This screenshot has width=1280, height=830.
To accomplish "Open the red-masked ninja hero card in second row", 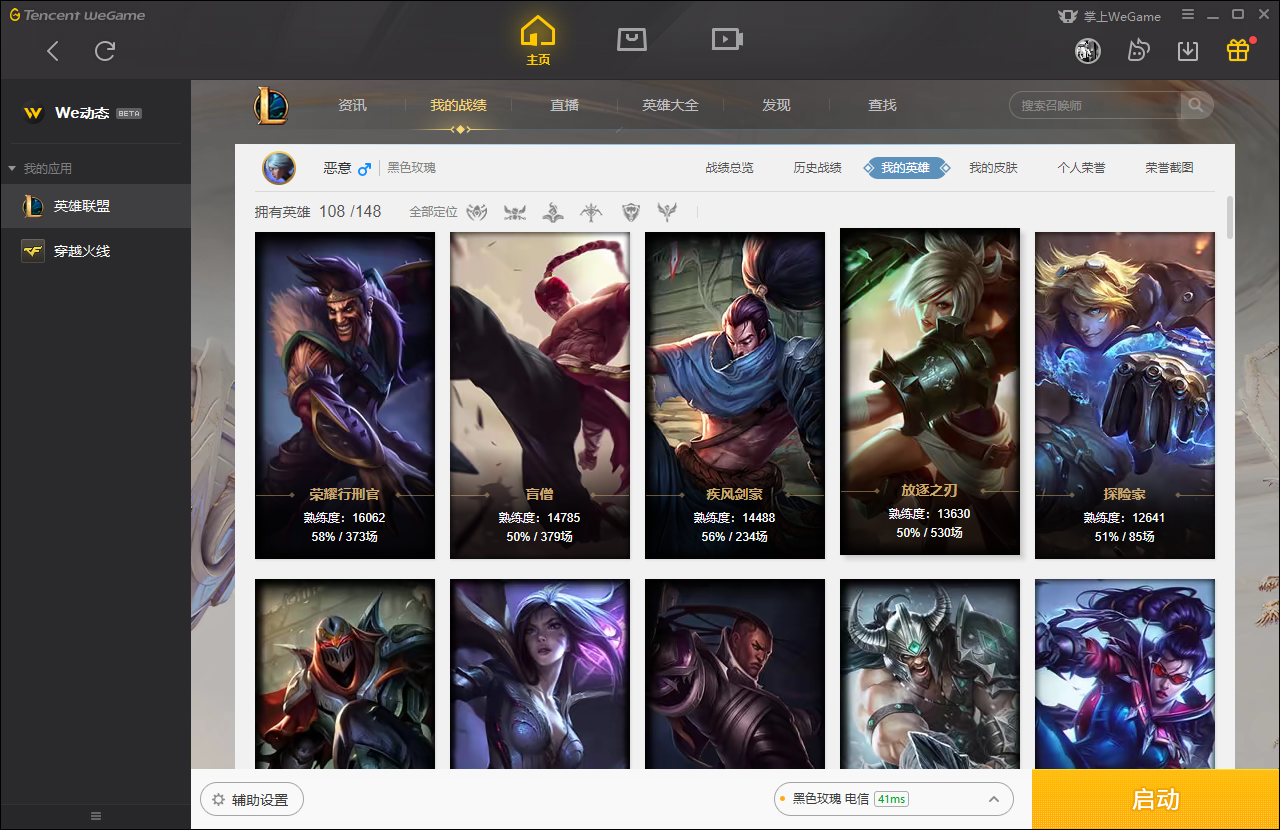I will [345, 674].
